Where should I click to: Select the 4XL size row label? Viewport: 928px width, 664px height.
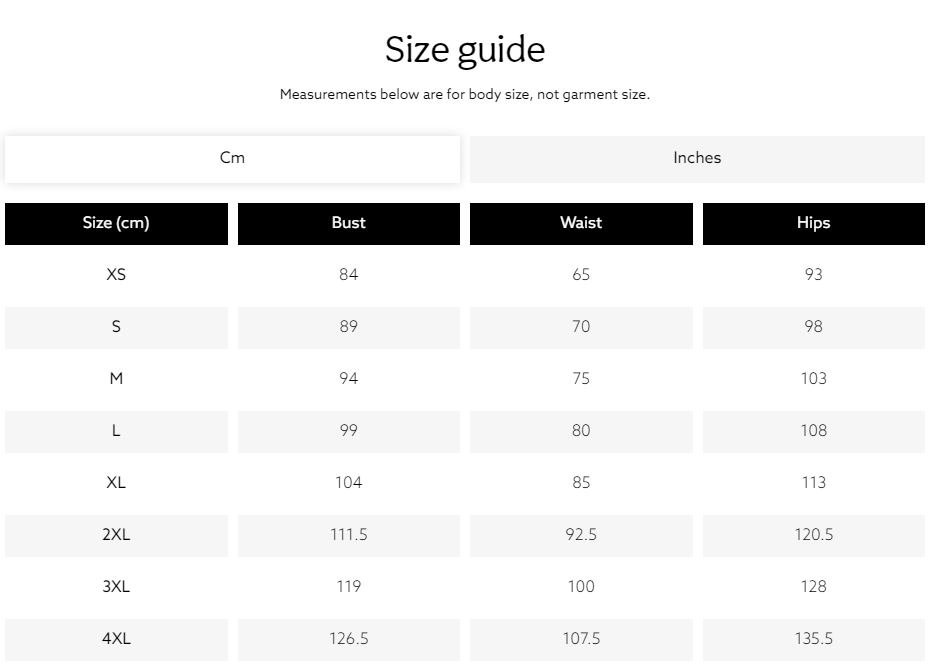116,640
